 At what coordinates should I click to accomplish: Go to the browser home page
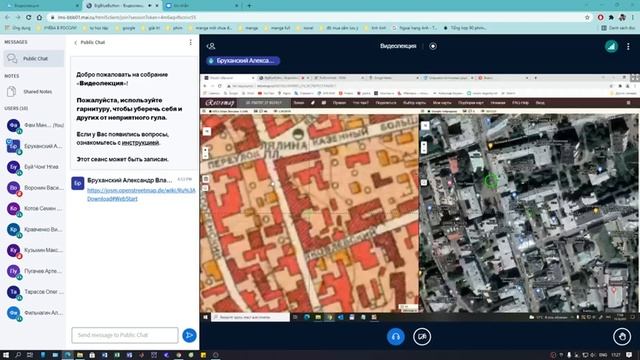pyautogui.click(x=39, y=18)
